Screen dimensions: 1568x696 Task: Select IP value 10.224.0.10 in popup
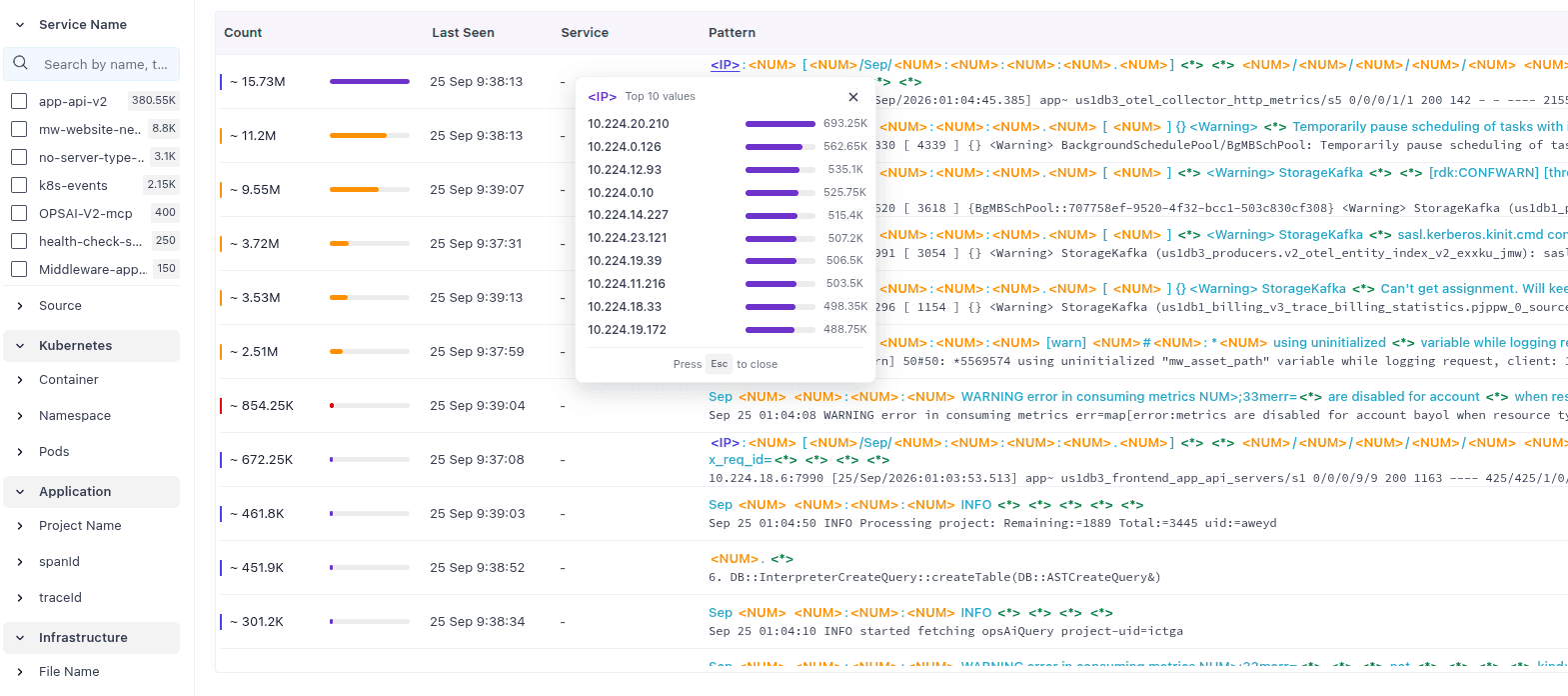pos(621,193)
